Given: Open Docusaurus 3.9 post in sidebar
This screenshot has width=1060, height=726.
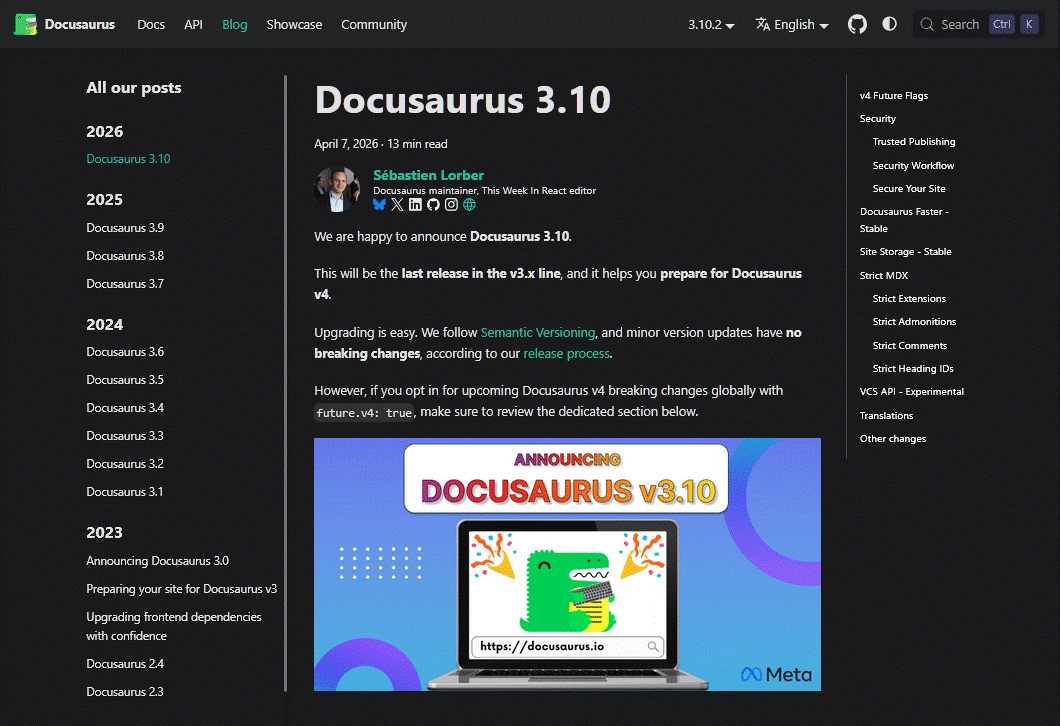Looking at the screenshot, I should pos(125,228).
